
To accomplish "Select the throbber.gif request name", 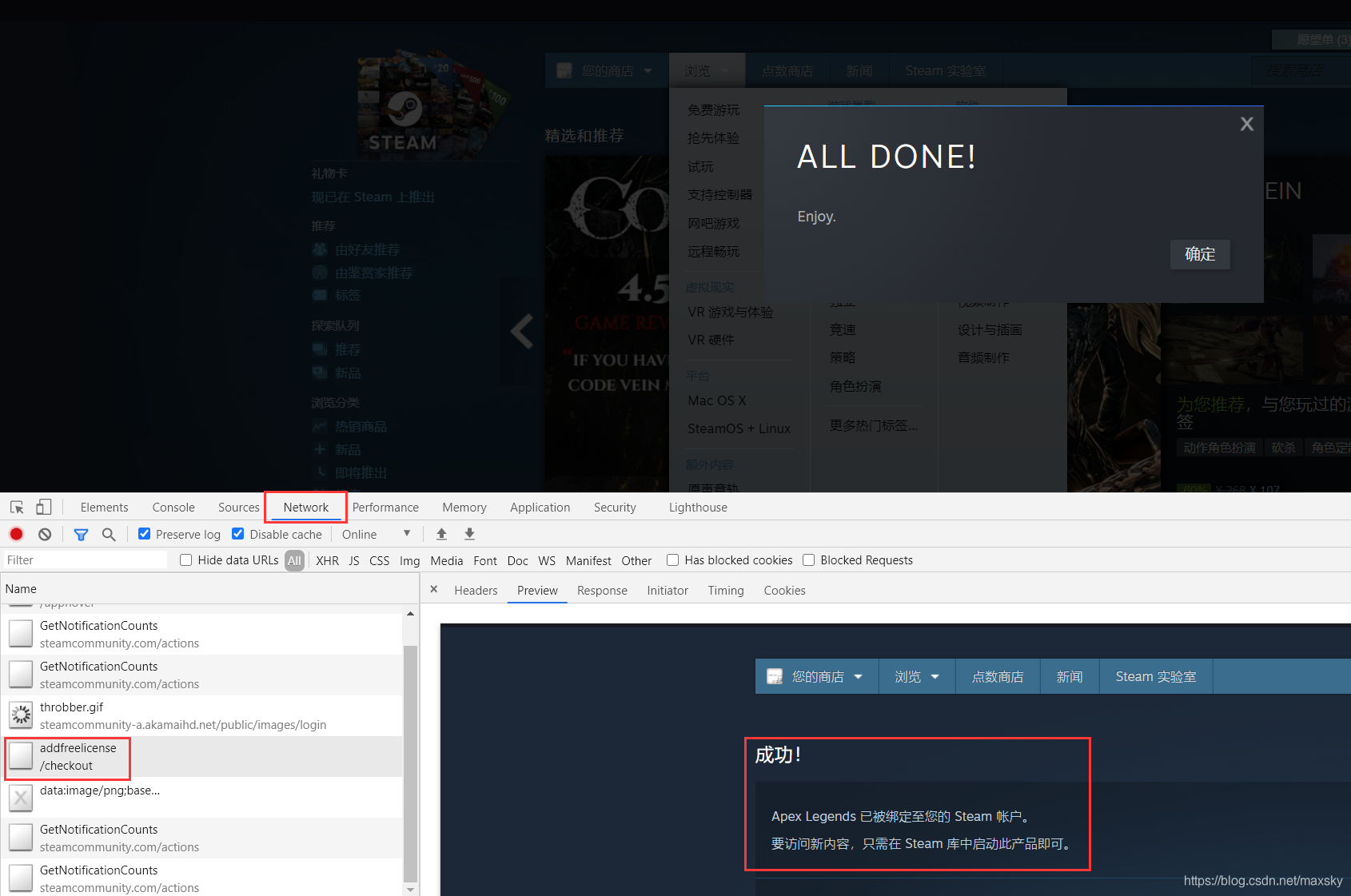I will 71,707.
